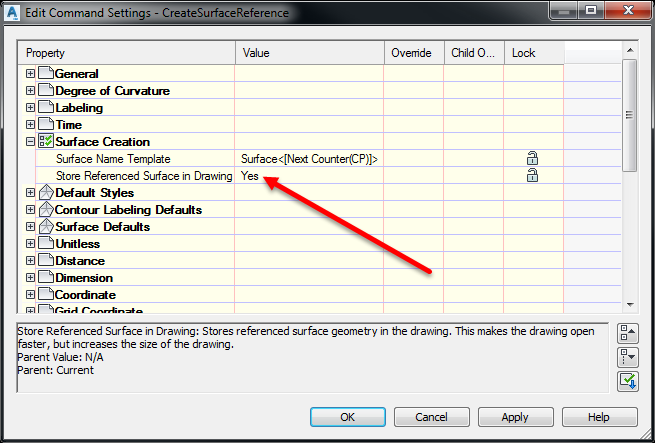655x443 pixels.
Task: Click the scrollbar down arrow
Action: click(630, 305)
